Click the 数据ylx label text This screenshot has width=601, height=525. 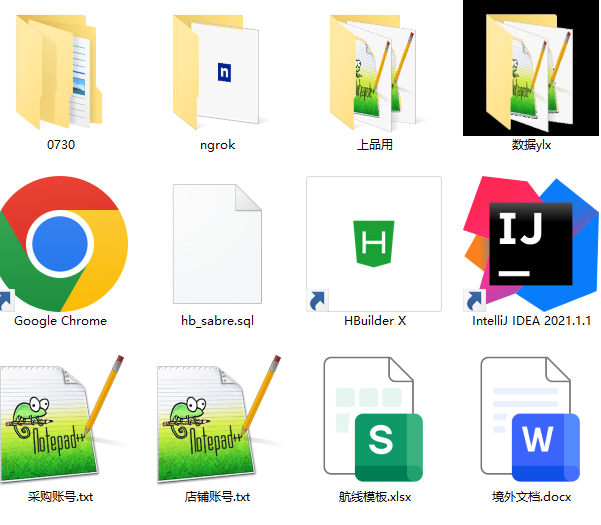point(531,145)
